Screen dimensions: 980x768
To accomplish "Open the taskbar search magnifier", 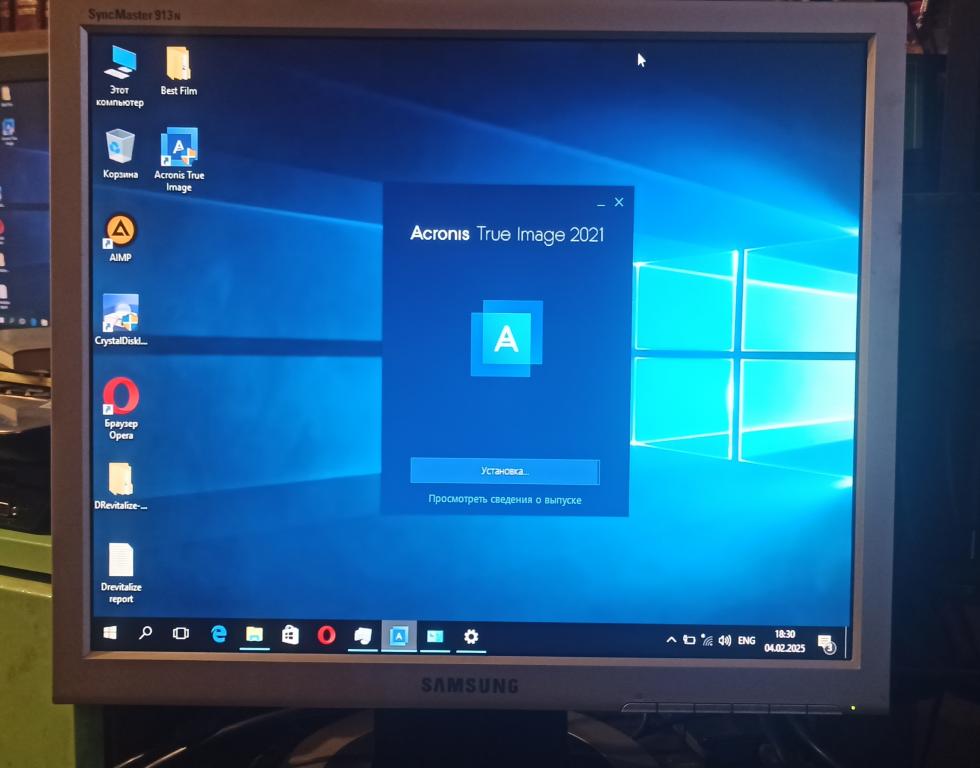I will pos(145,633).
